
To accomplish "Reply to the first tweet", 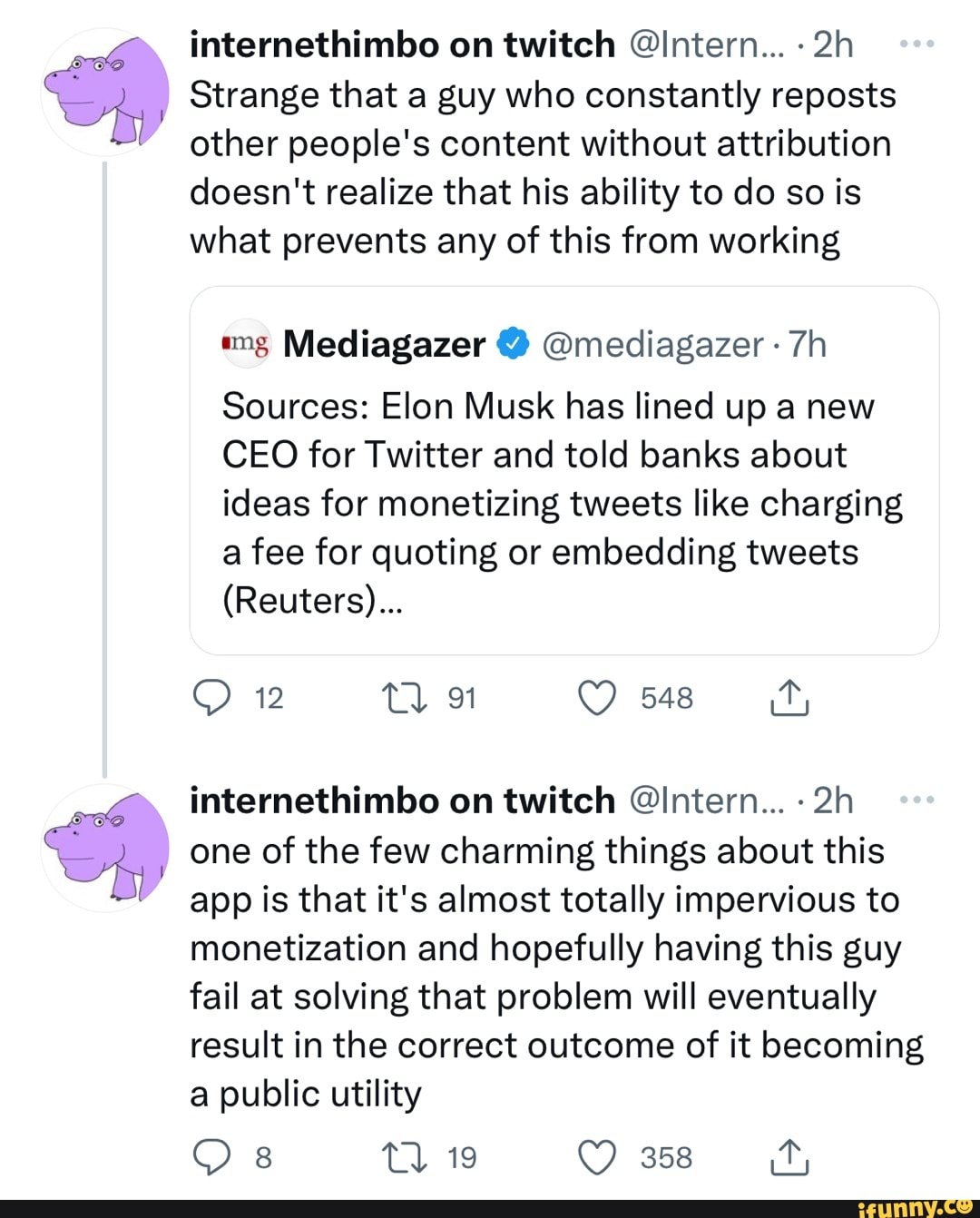I will coord(212,698).
